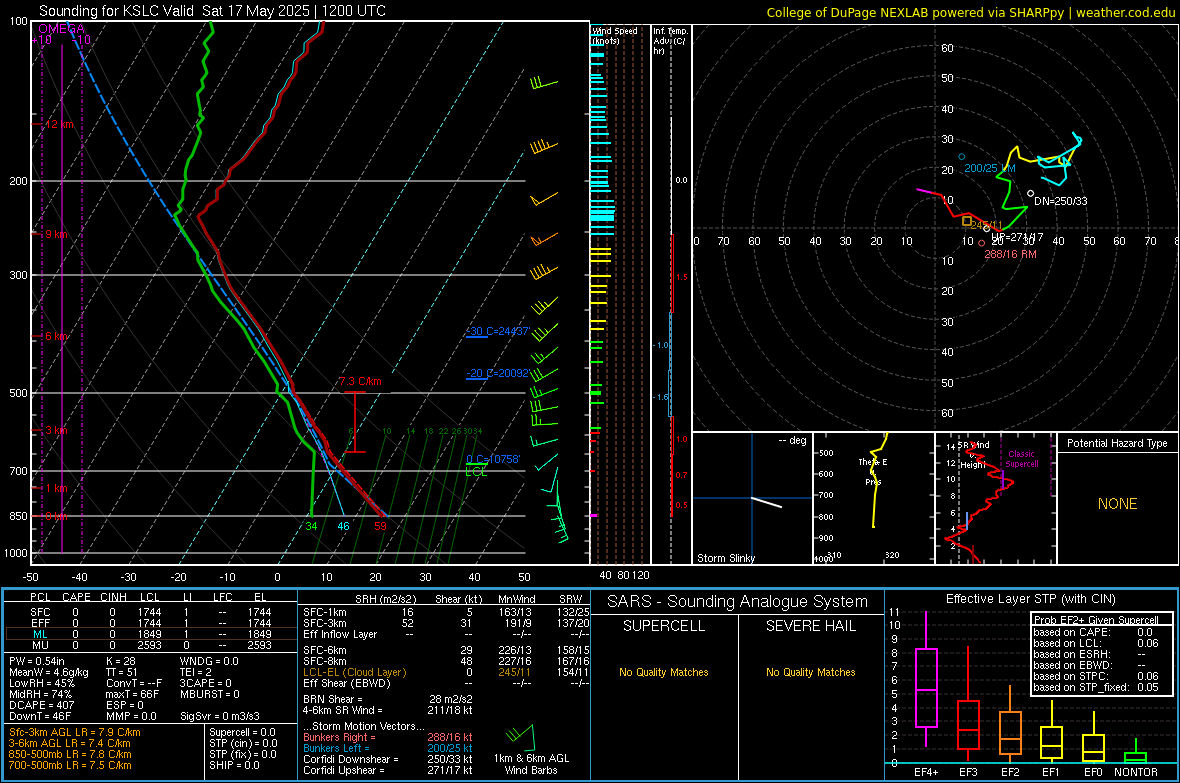Image resolution: width=1180 pixels, height=783 pixels.
Task: Click the LCL-EL (Cloud Layer) row
Action: (446, 672)
